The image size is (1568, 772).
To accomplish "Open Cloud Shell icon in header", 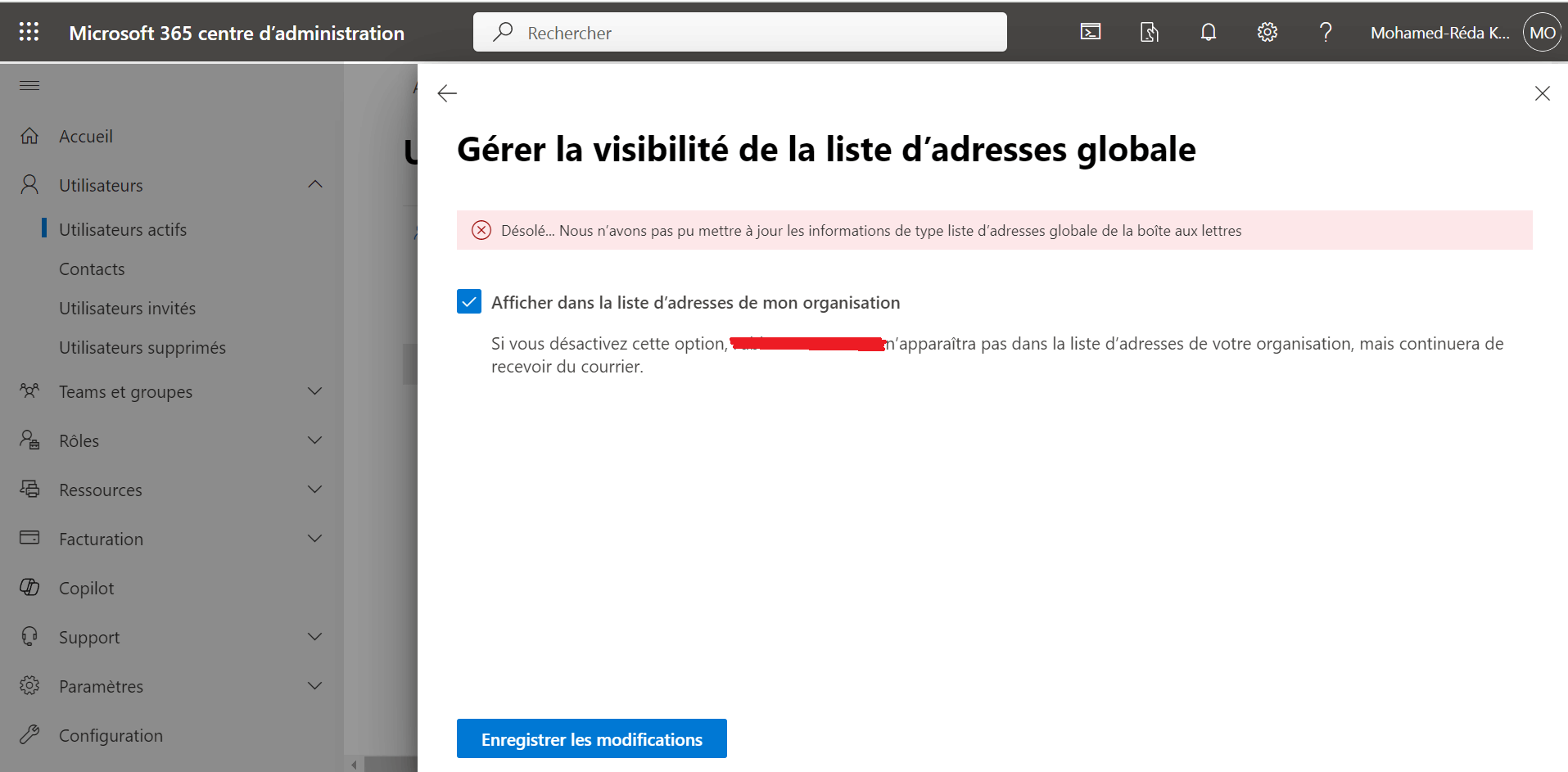I will pos(1091,32).
